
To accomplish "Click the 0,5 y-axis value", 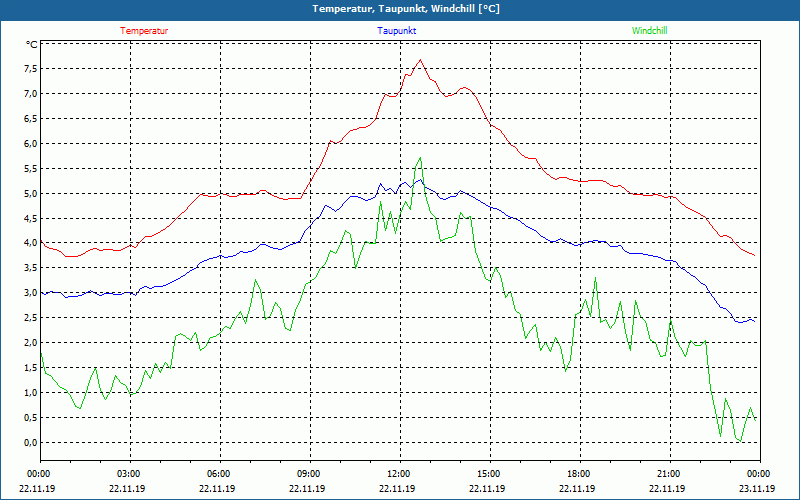I will tap(31, 418).
